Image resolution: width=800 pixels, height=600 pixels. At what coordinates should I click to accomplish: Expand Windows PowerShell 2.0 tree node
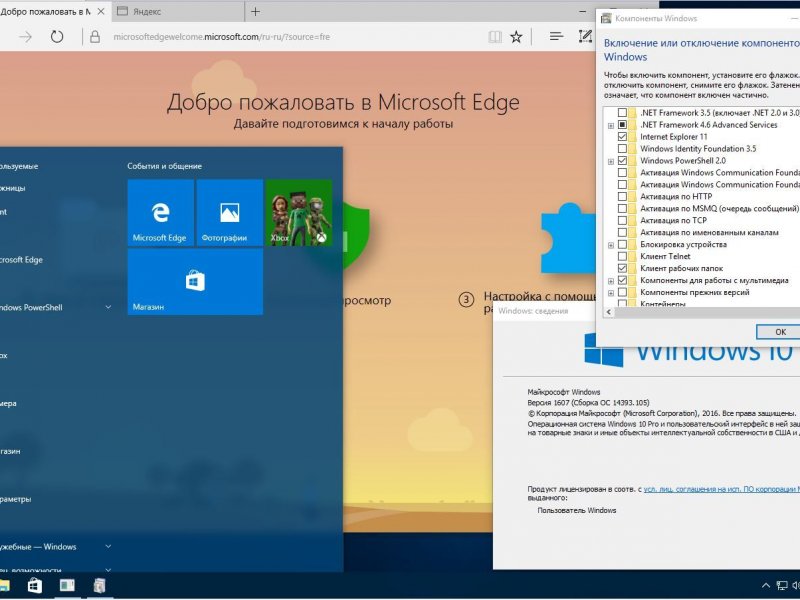[x=611, y=161]
